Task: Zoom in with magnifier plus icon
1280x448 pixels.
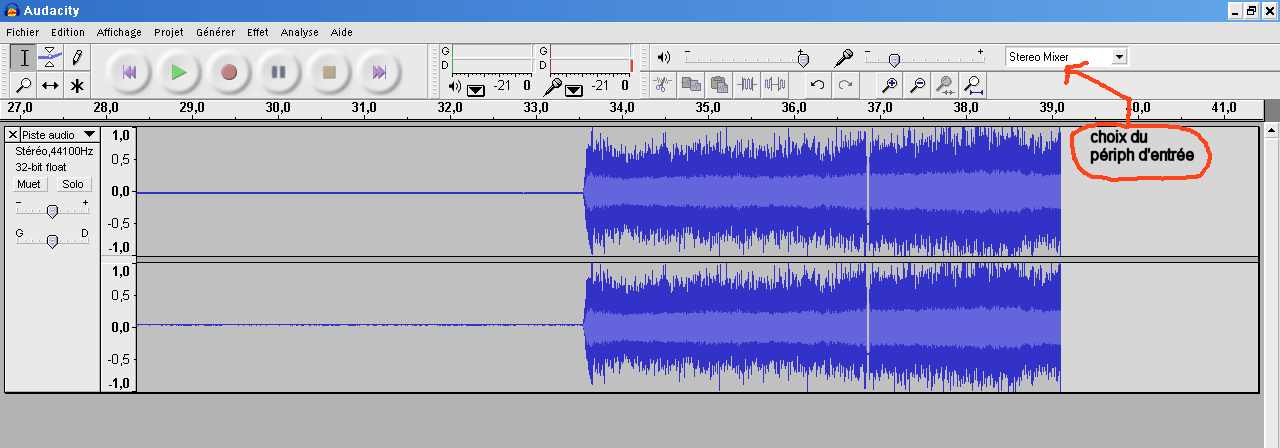Action: (890, 85)
